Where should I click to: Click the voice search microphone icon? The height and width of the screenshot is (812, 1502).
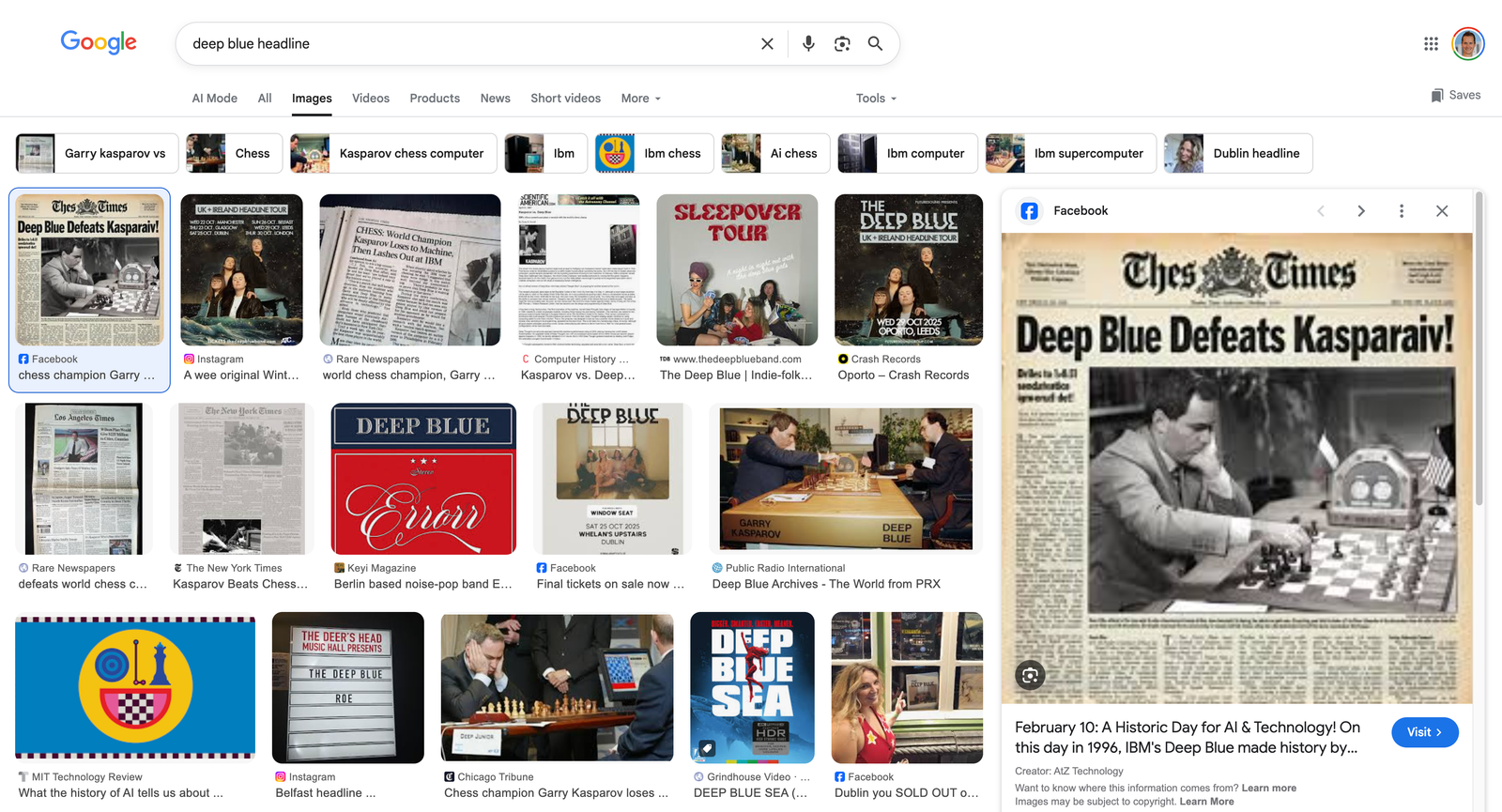pyautogui.click(x=807, y=43)
